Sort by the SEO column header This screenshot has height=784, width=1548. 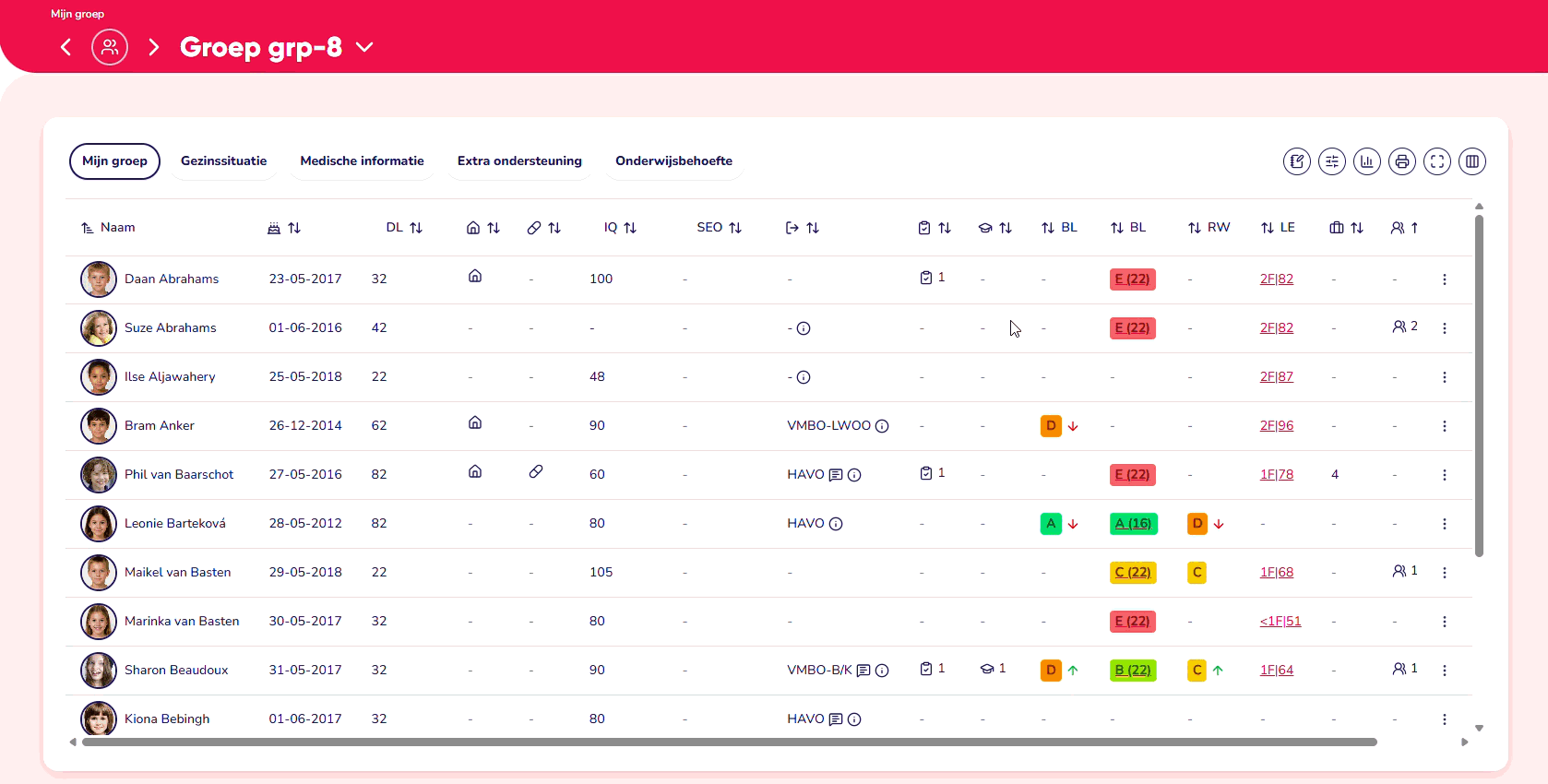tap(719, 228)
